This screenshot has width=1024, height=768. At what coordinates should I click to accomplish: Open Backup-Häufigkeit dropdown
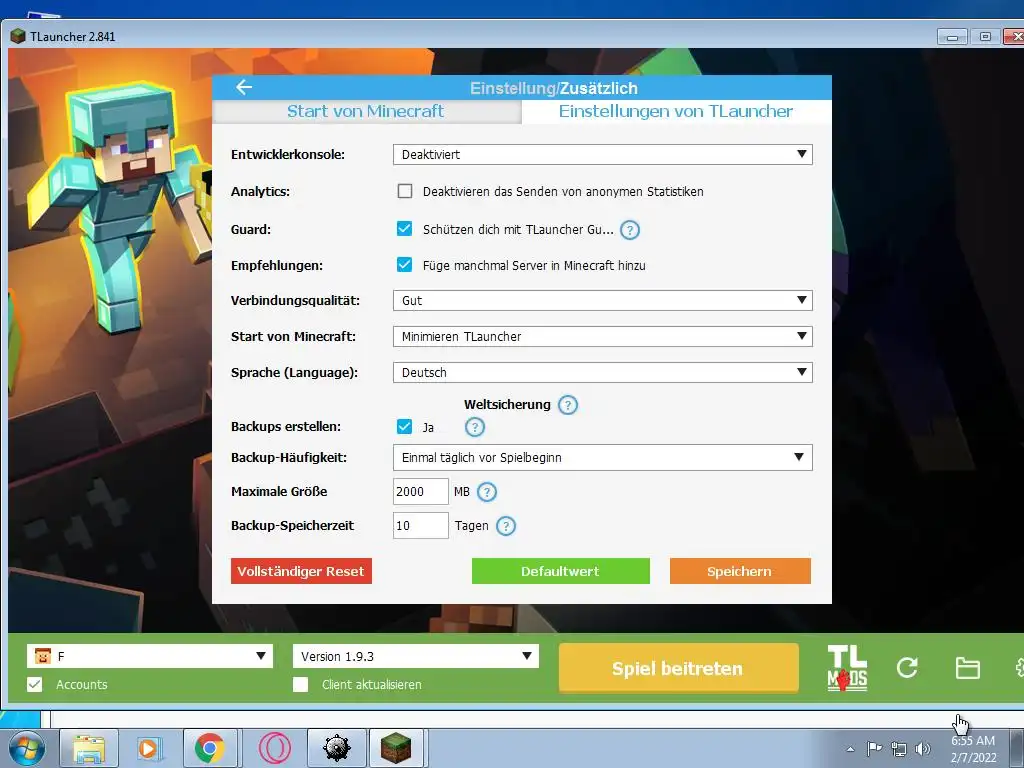tap(603, 457)
